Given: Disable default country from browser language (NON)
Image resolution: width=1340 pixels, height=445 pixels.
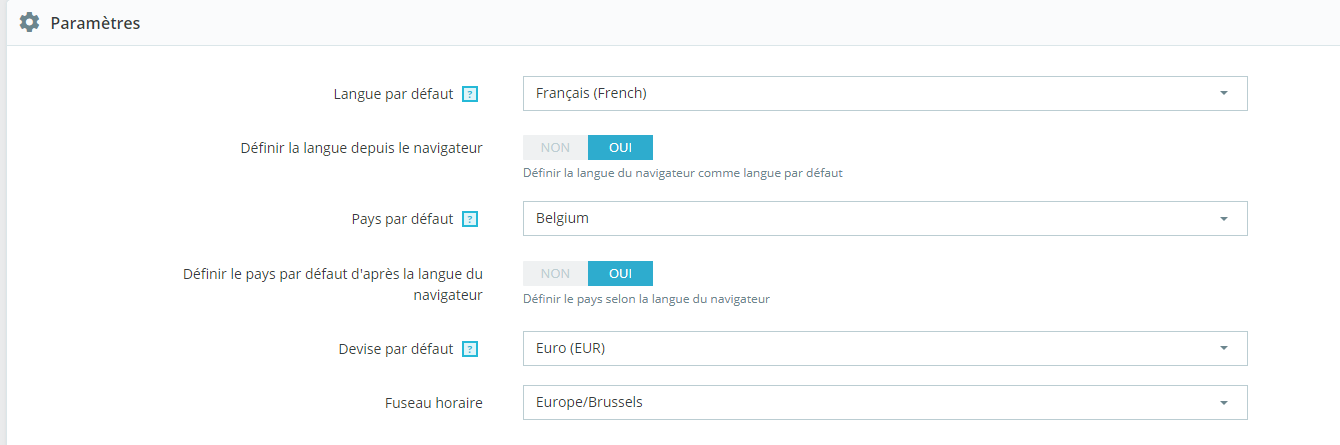Looking at the screenshot, I should pyautogui.click(x=555, y=273).
